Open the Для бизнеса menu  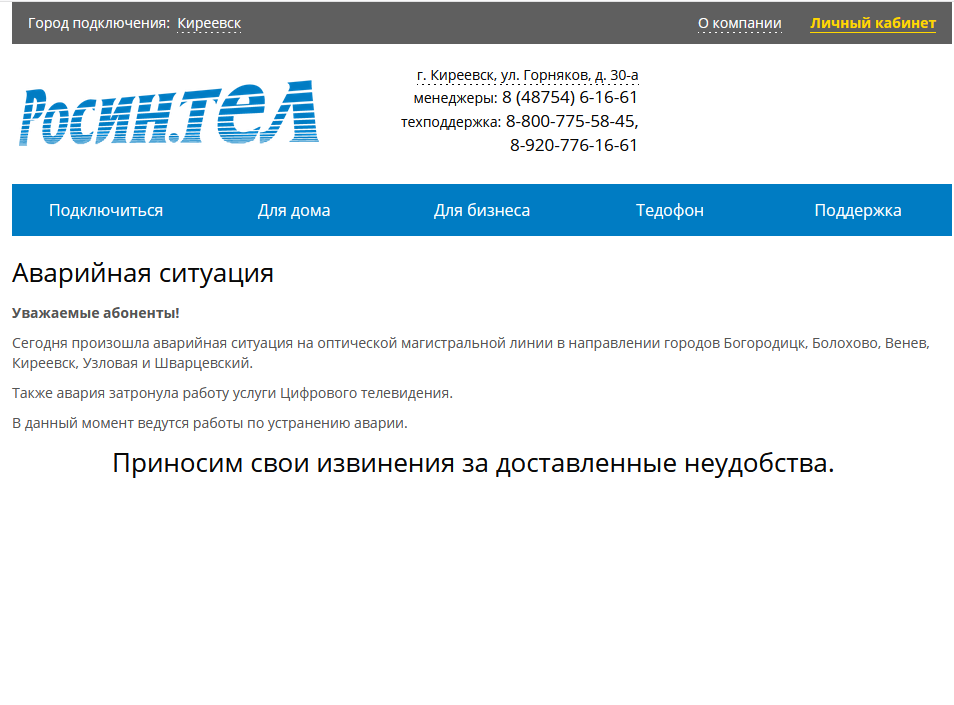(482, 210)
